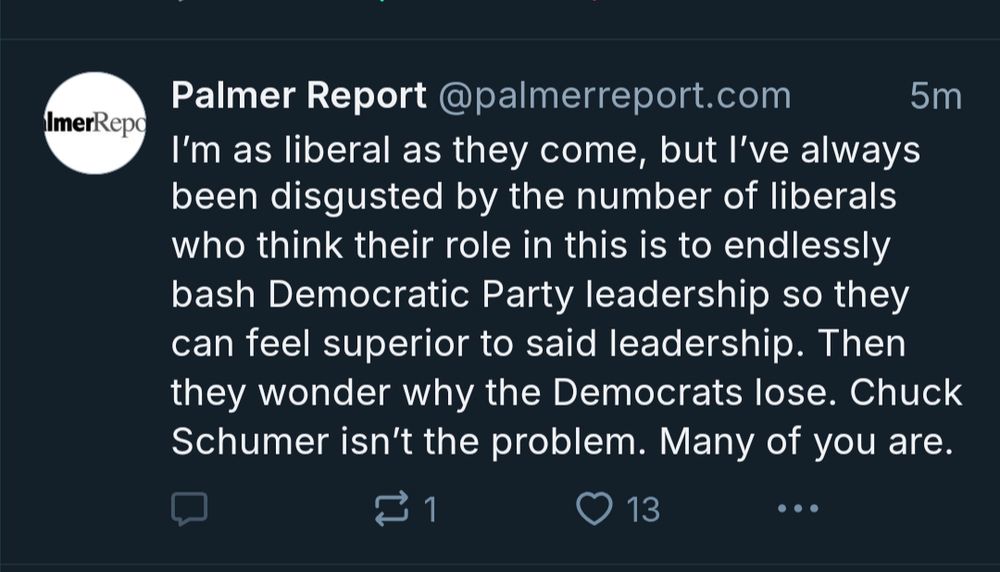Open the three-dot more options menu
This screenshot has height=572, width=1000.
[x=798, y=508]
